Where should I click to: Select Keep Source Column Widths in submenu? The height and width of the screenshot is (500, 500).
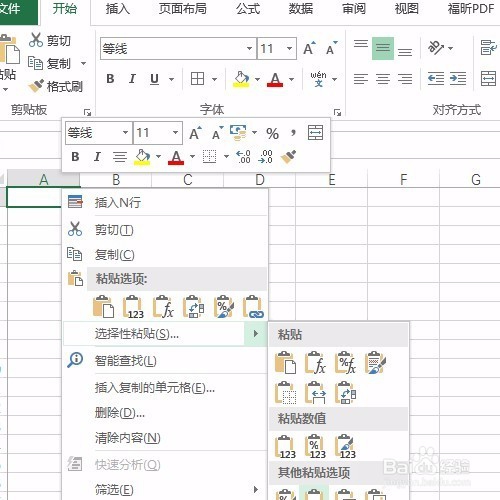316,393
